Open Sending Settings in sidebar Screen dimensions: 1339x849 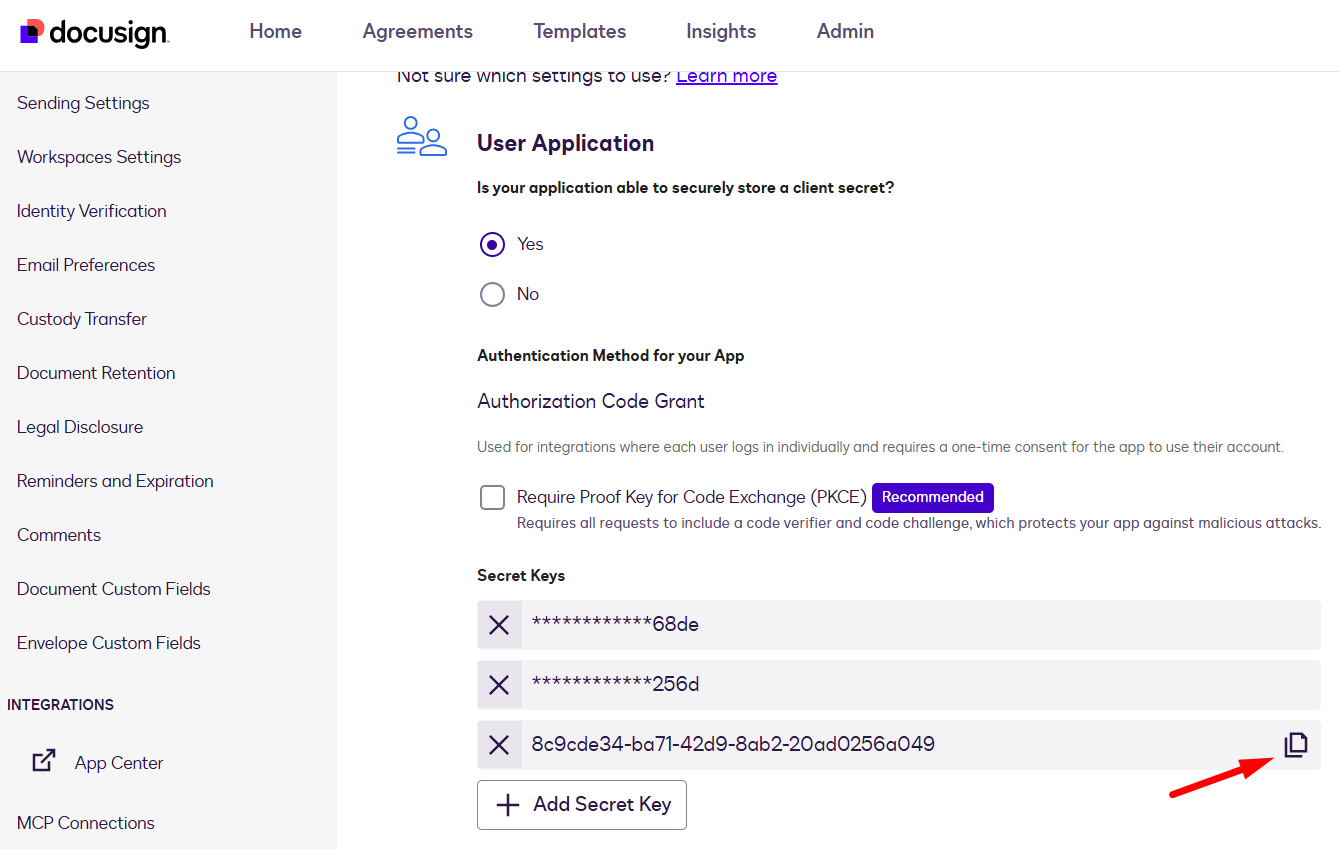[x=83, y=103]
